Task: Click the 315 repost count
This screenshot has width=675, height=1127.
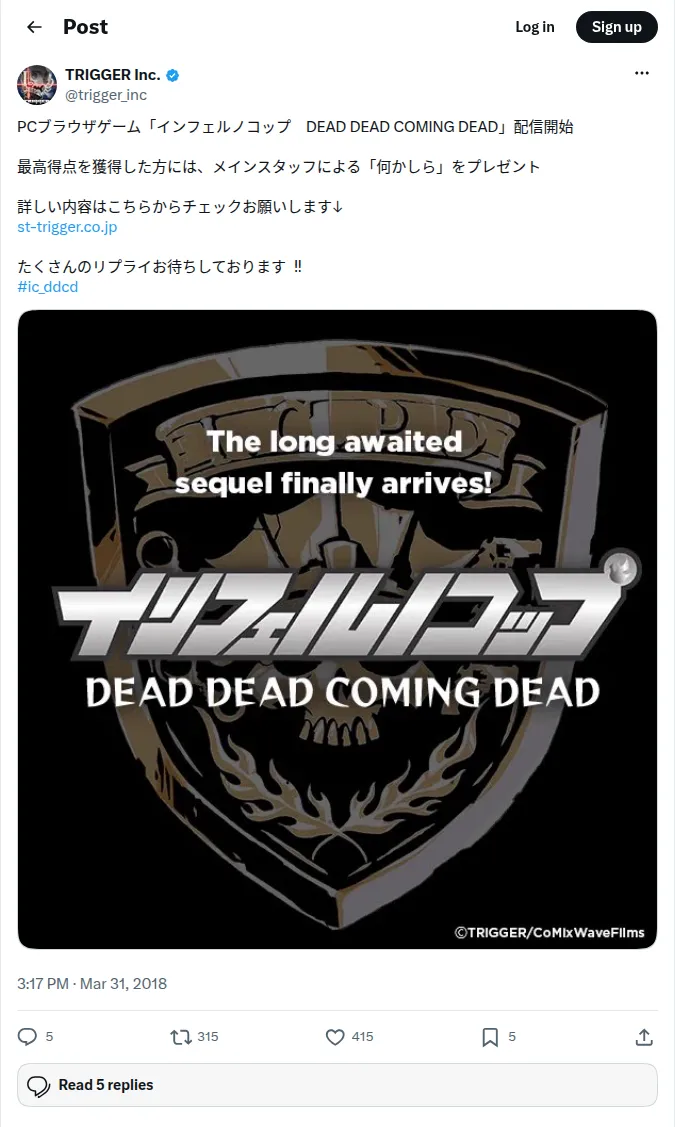Action: [208, 1036]
